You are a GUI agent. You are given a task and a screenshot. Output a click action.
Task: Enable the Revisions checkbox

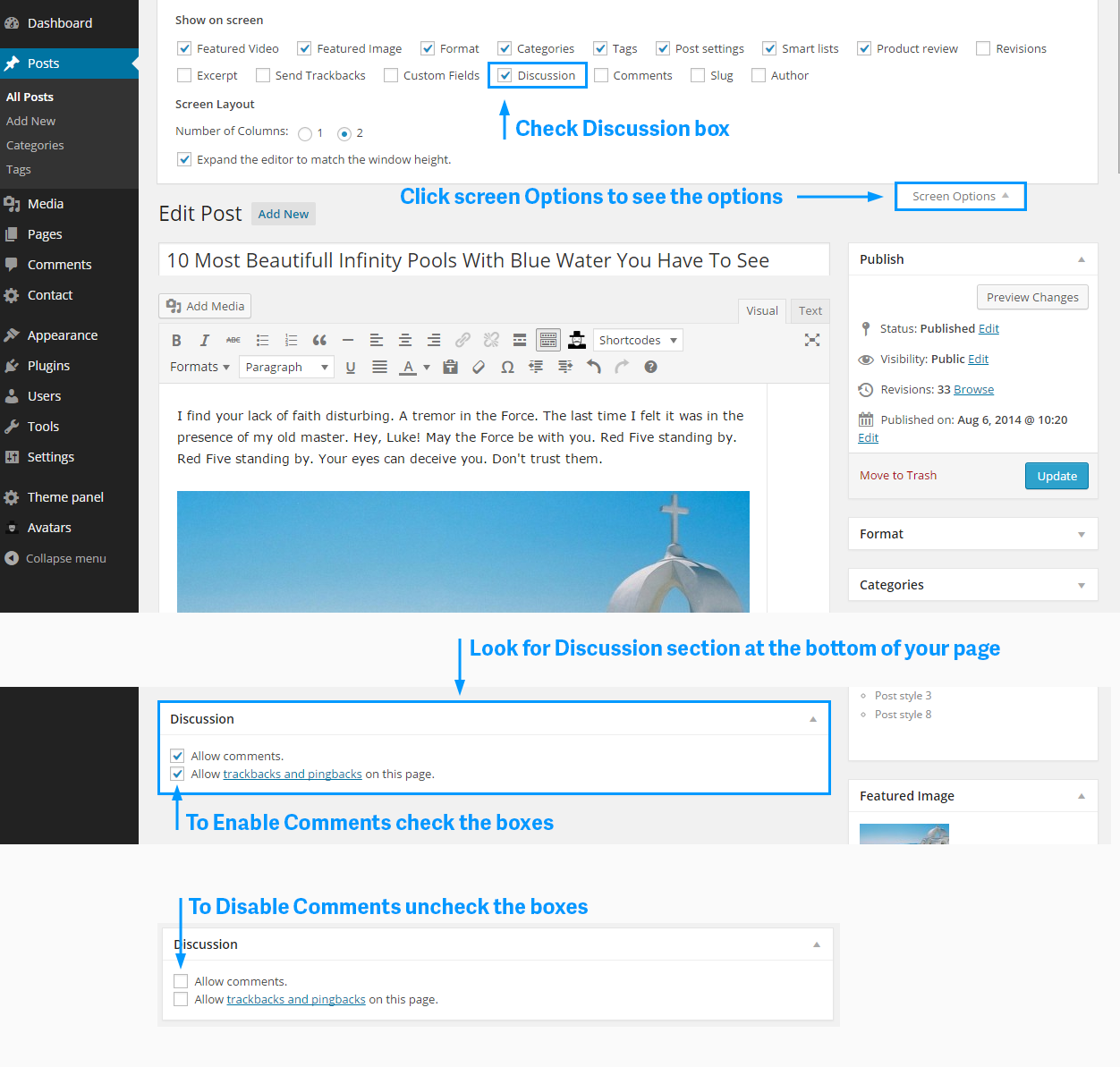pyautogui.click(x=983, y=48)
